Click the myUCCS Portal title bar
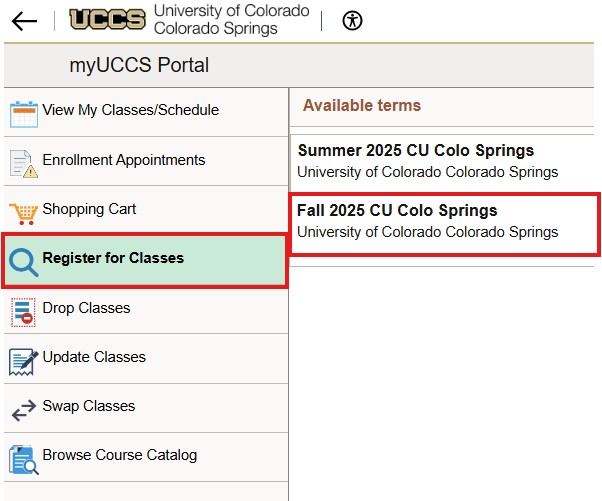This screenshot has height=501, width=602. [x=140, y=66]
